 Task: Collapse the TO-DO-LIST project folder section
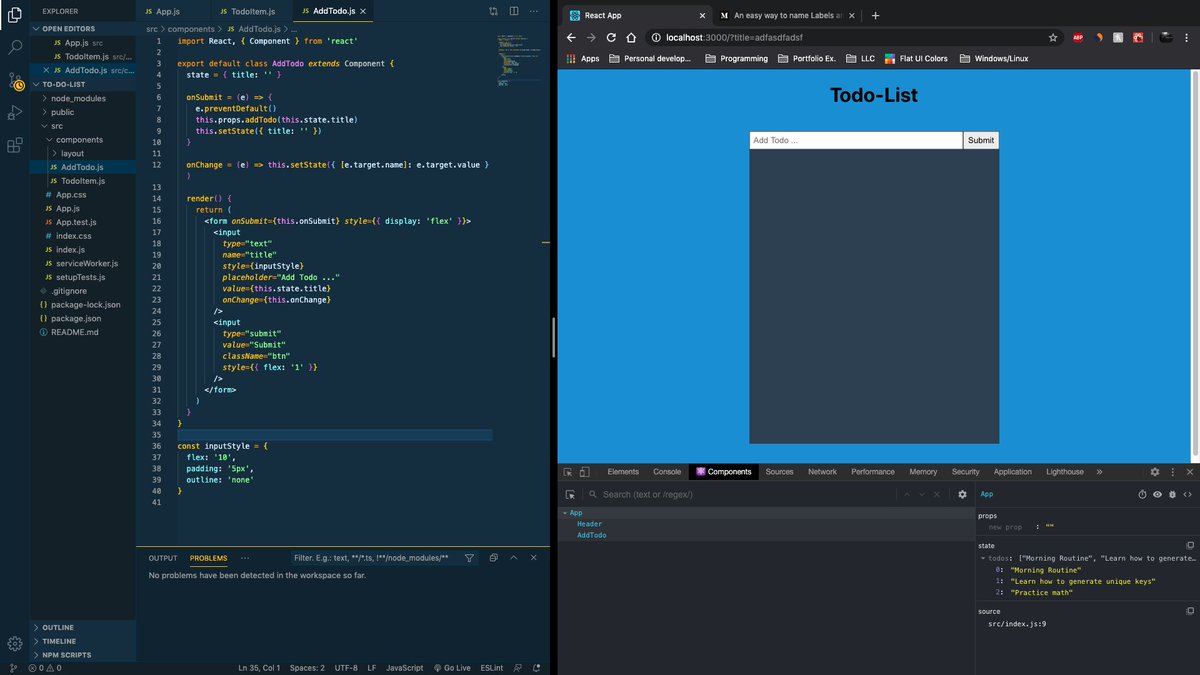84,85
